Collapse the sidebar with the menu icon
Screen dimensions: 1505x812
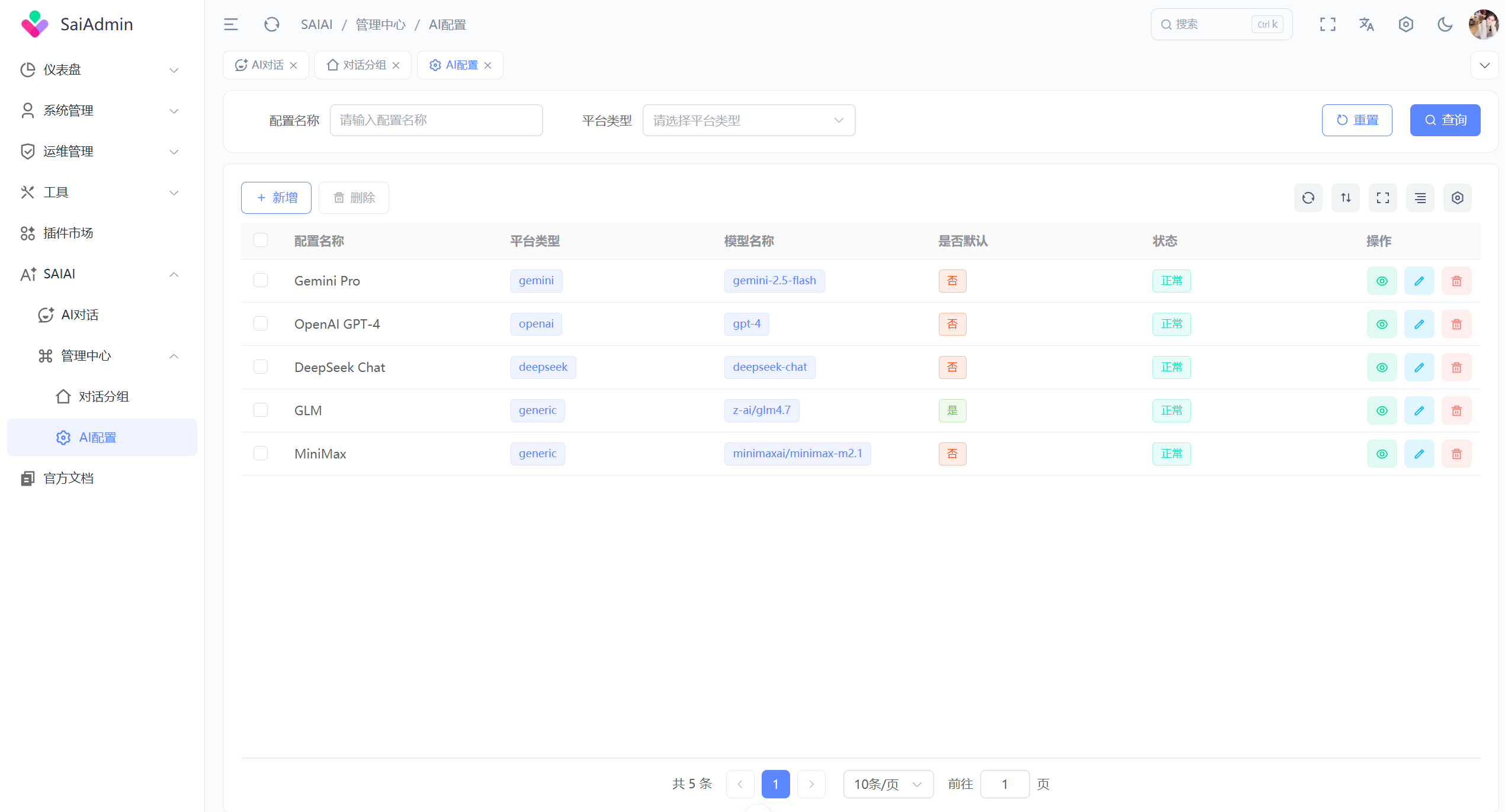coord(230,24)
